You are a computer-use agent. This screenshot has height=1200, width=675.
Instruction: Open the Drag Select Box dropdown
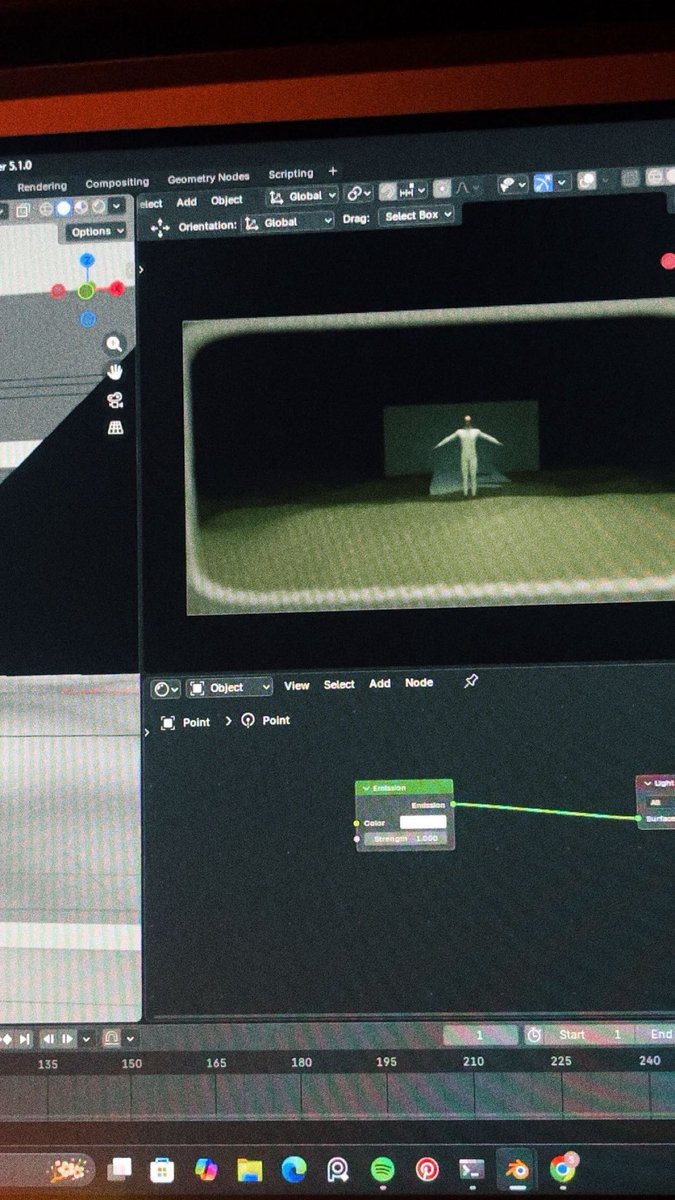click(x=417, y=215)
